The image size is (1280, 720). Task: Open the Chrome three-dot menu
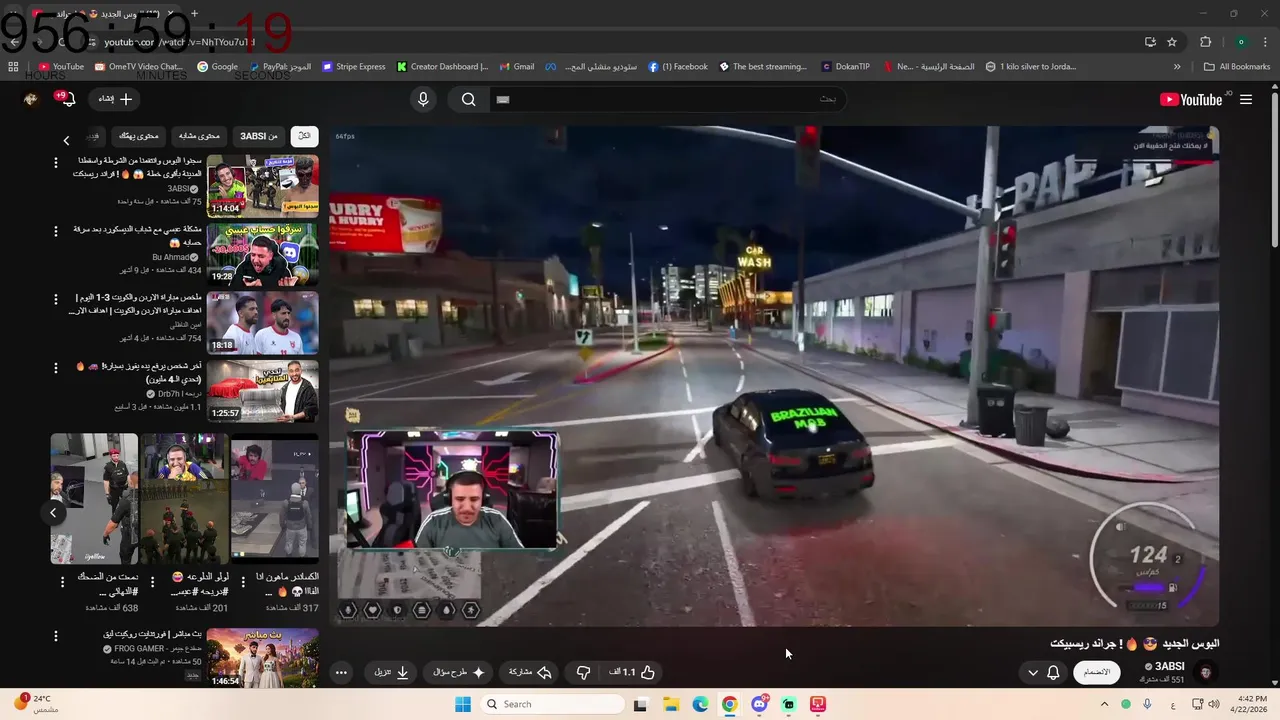coord(1264,42)
